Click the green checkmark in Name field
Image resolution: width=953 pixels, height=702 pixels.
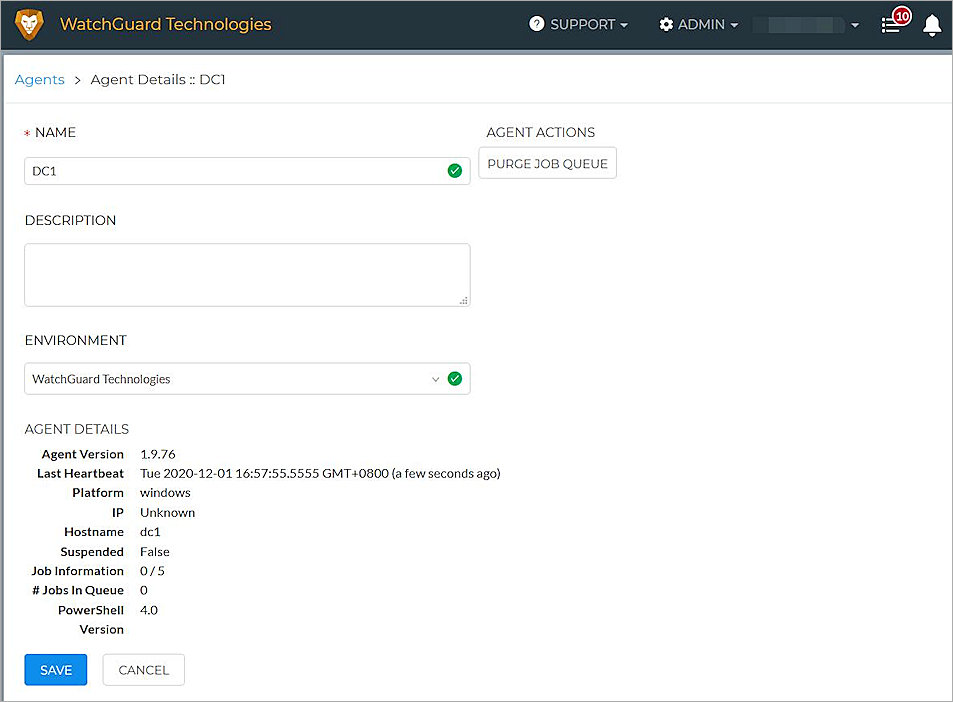pos(455,171)
